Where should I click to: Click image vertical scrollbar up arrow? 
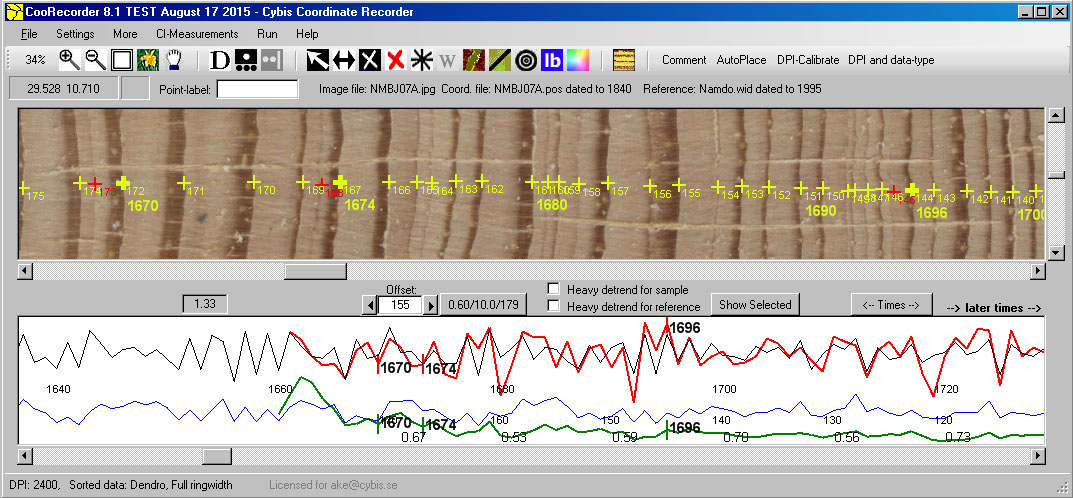pos(1055,115)
